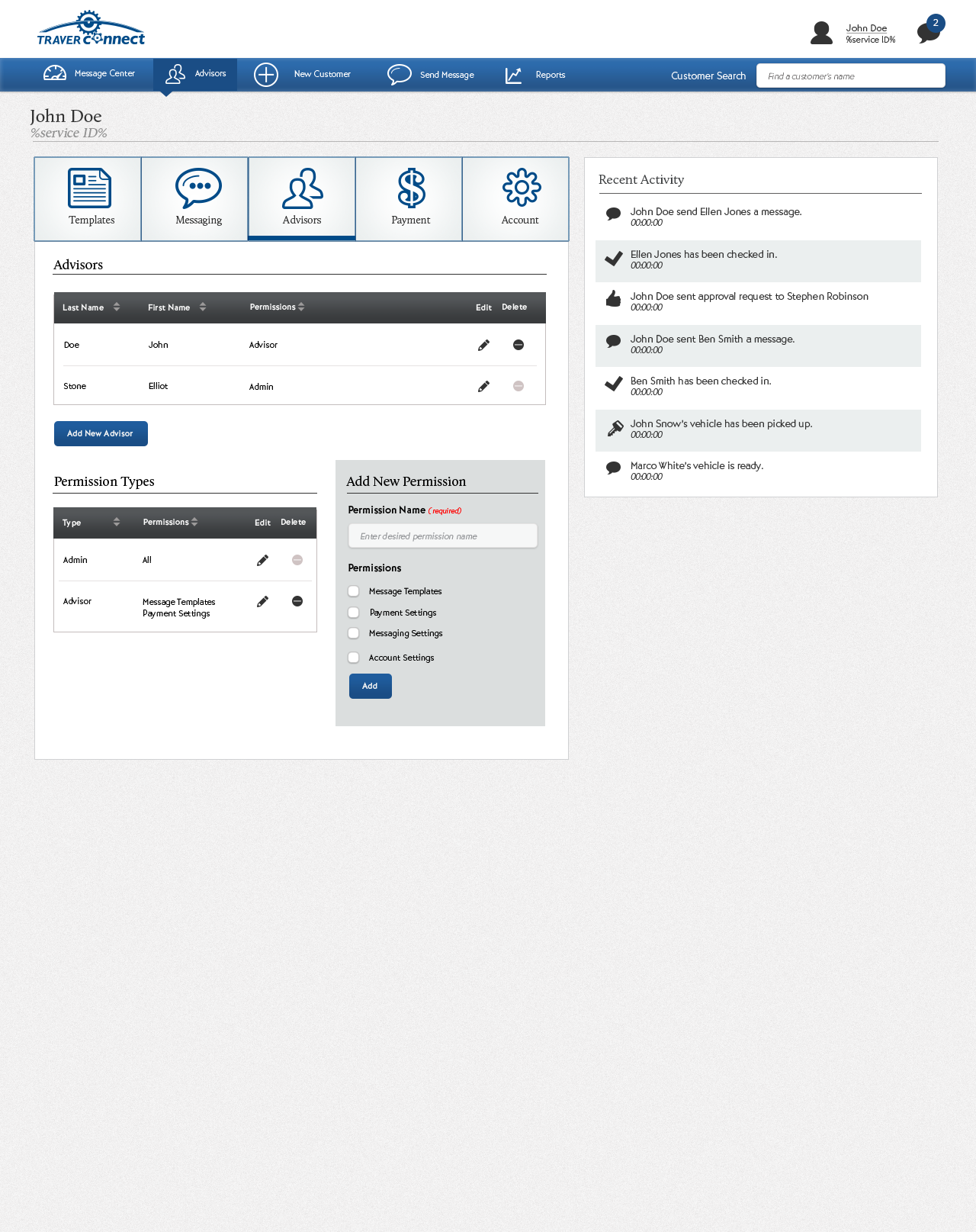Open the Payment settings tab

[409, 198]
